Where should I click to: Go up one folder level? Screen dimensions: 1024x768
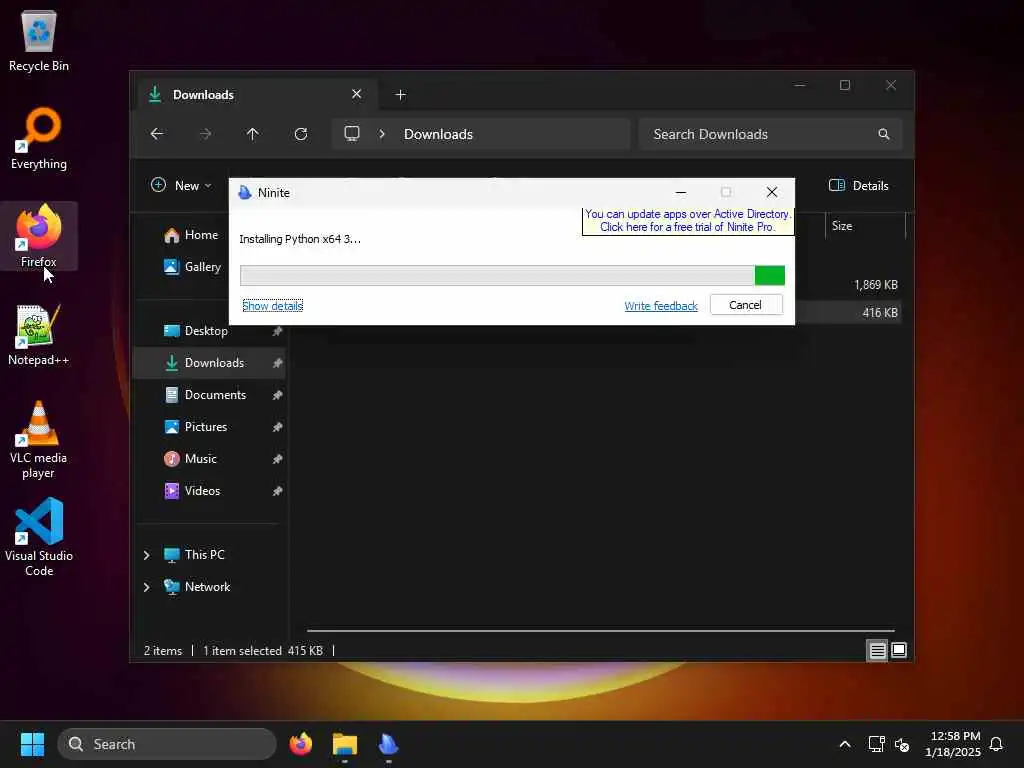coord(253,134)
